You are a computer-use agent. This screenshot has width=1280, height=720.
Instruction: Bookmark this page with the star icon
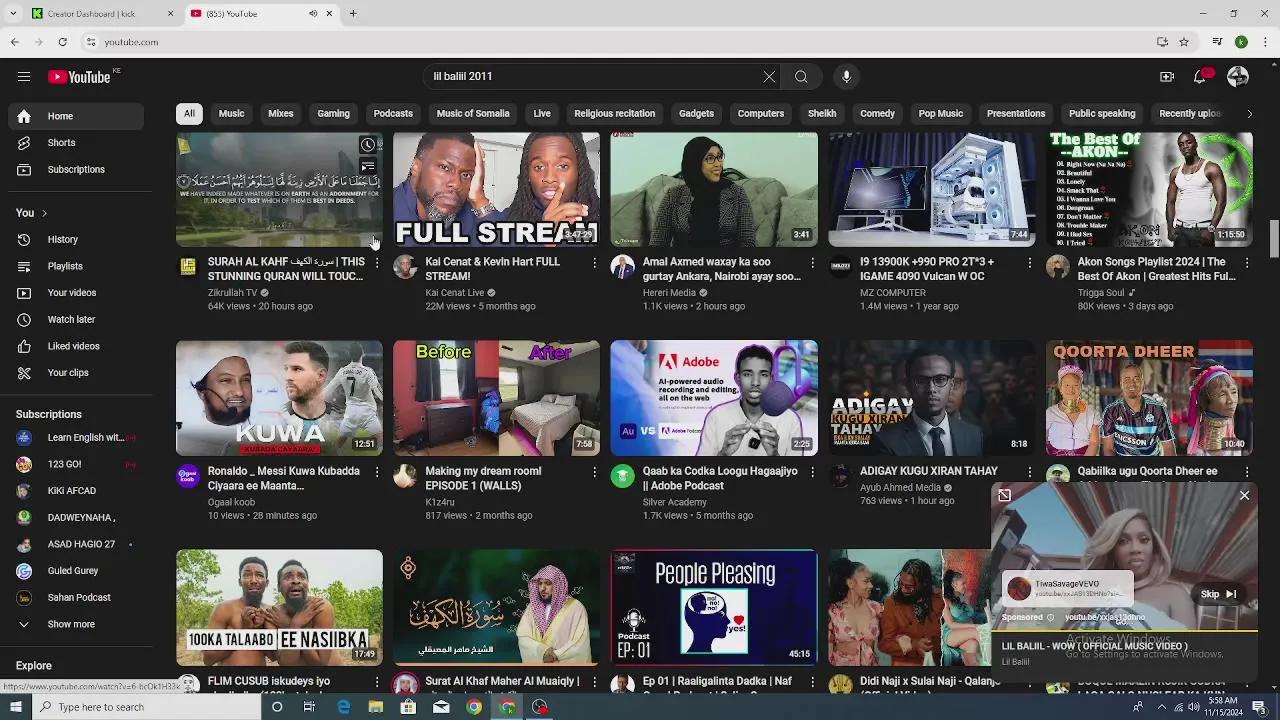1184,42
